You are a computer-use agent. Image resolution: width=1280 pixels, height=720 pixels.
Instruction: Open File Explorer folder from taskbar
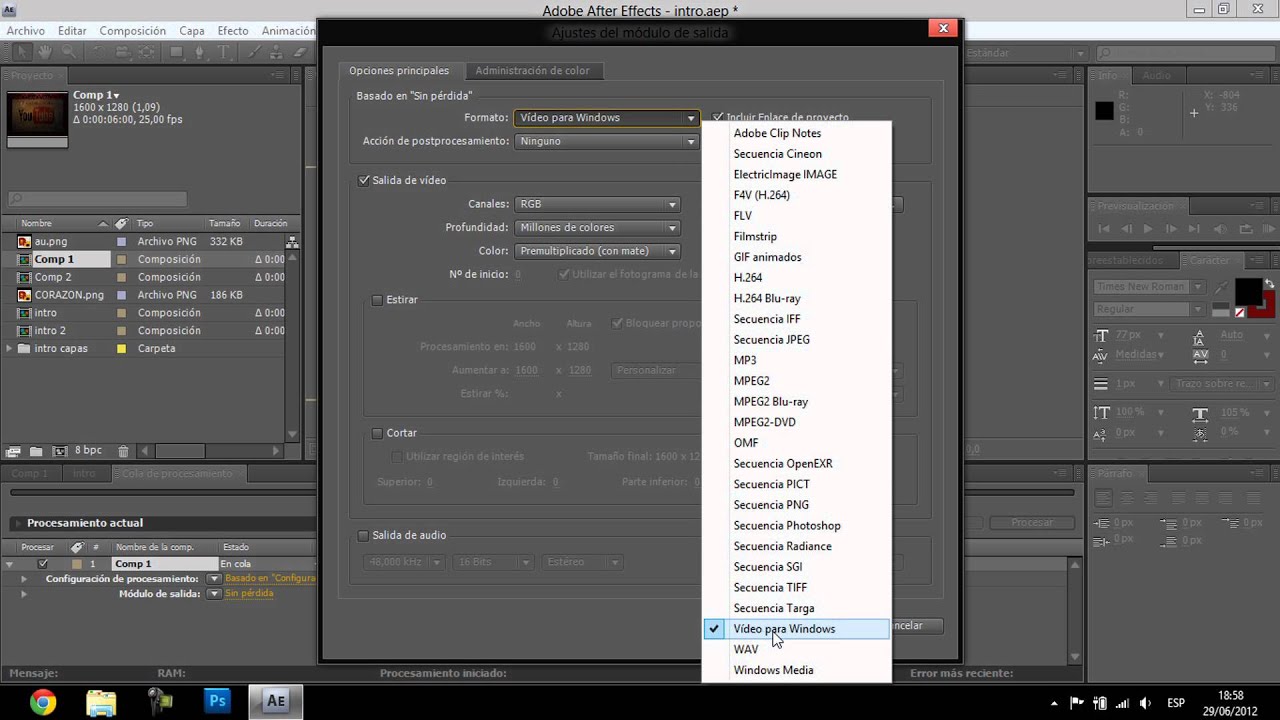point(101,702)
